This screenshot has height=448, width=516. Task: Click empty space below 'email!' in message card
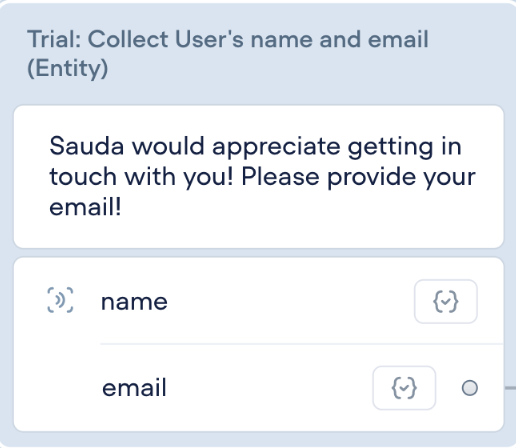coord(259,233)
